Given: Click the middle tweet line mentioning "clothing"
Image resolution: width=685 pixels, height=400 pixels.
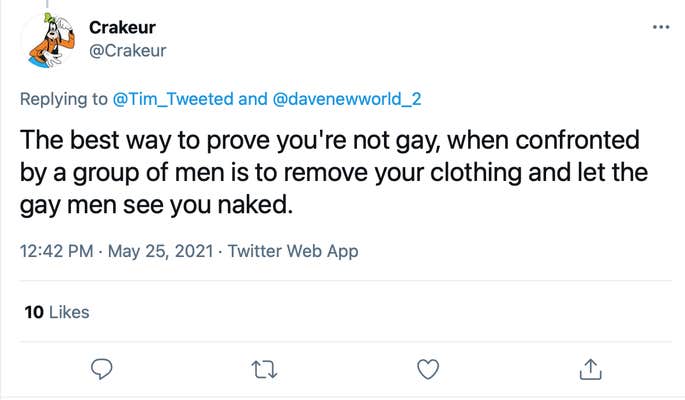Looking at the screenshot, I should click(x=330, y=173).
